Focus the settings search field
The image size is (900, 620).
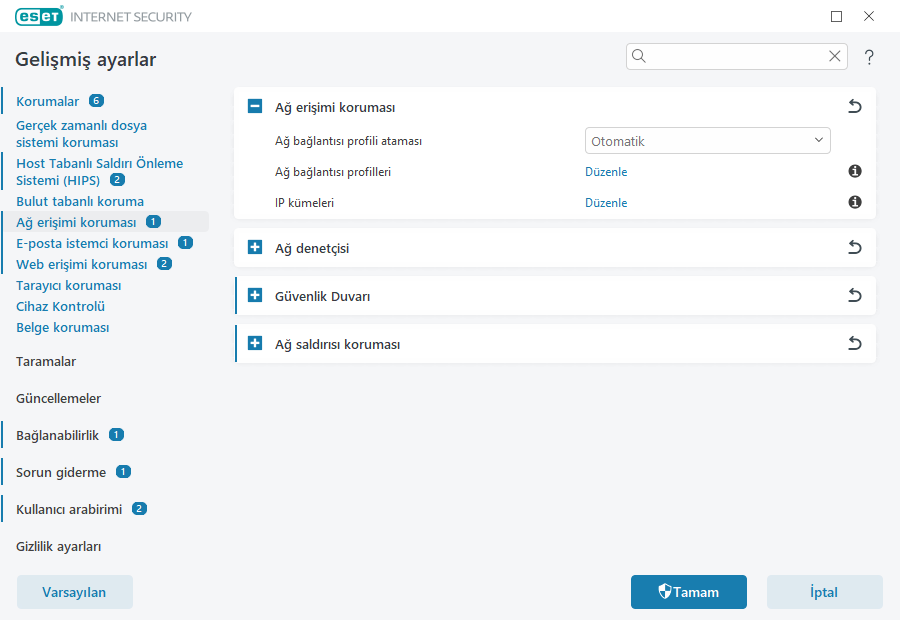[x=736, y=56]
